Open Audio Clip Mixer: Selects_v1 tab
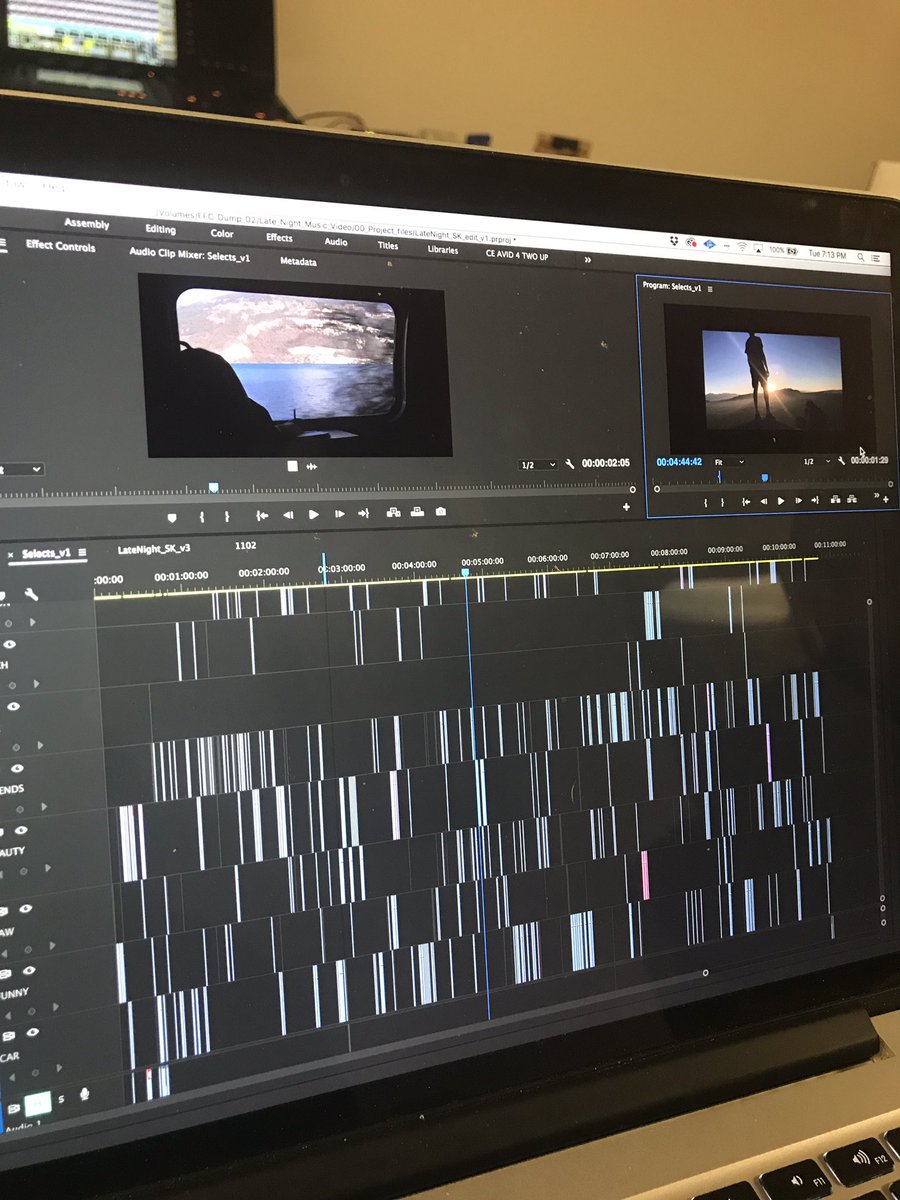This screenshot has width=900, height=1200. click(190, 255)
